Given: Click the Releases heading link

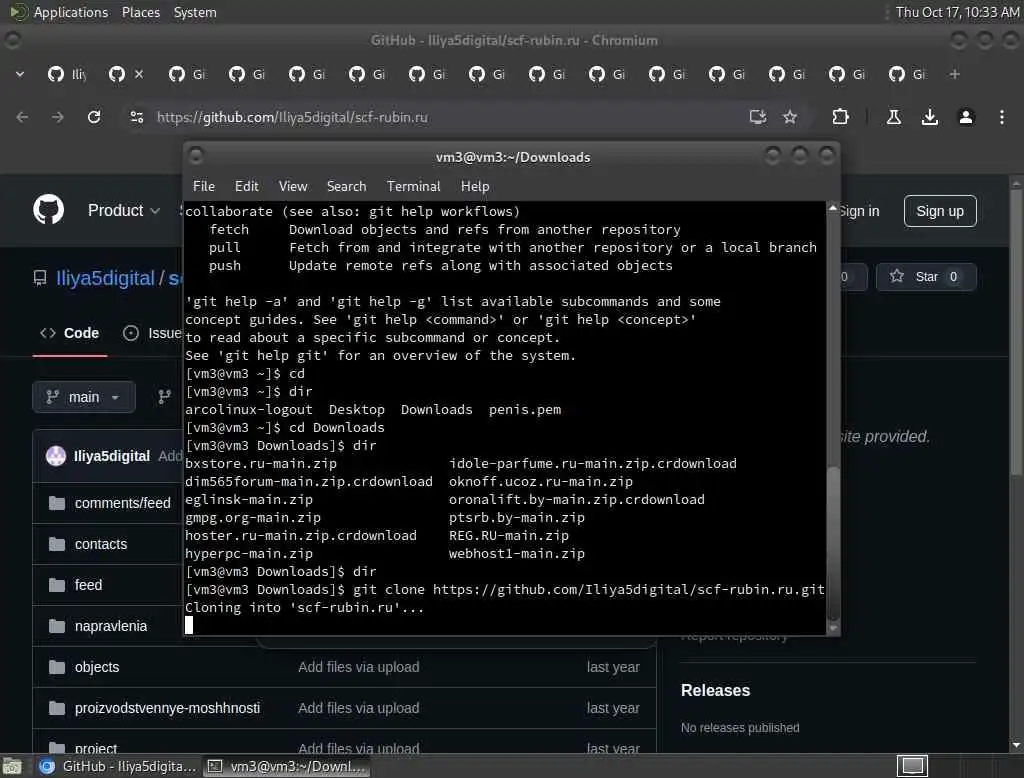Looking at the screenshot, I should [x=715, y=690].
